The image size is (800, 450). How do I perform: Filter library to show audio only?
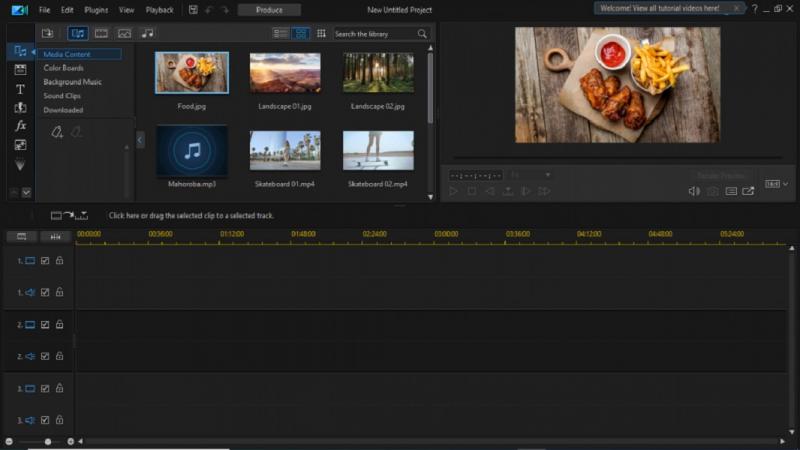[147, 34]
